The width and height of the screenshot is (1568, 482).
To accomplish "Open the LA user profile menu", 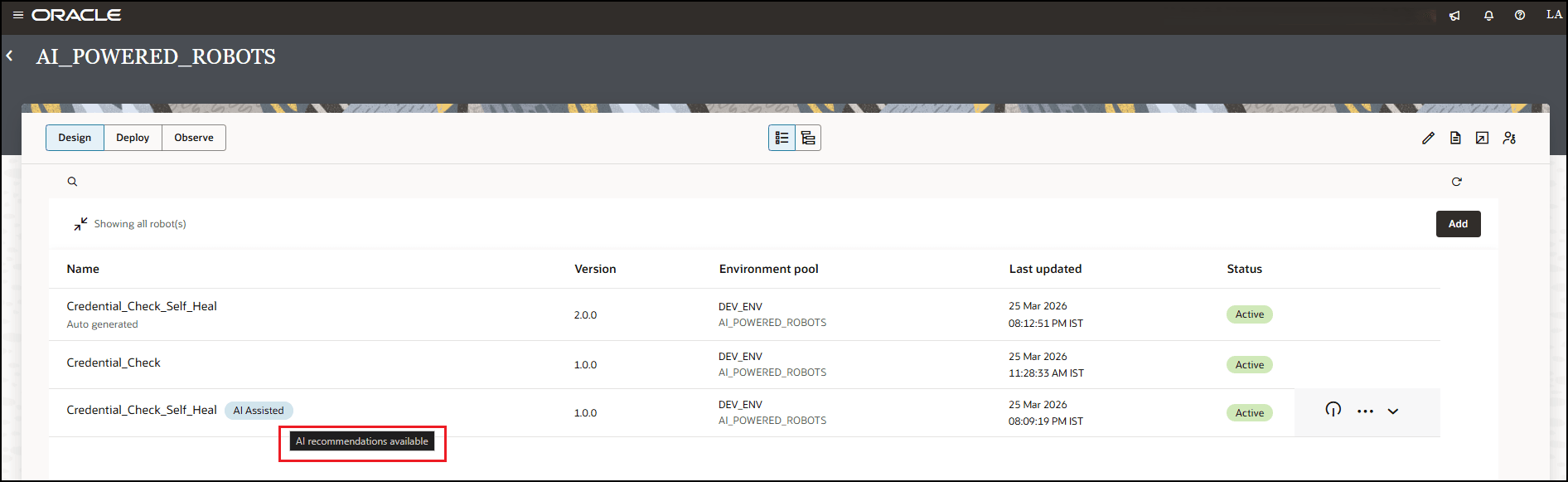I will coord(1554,15).
